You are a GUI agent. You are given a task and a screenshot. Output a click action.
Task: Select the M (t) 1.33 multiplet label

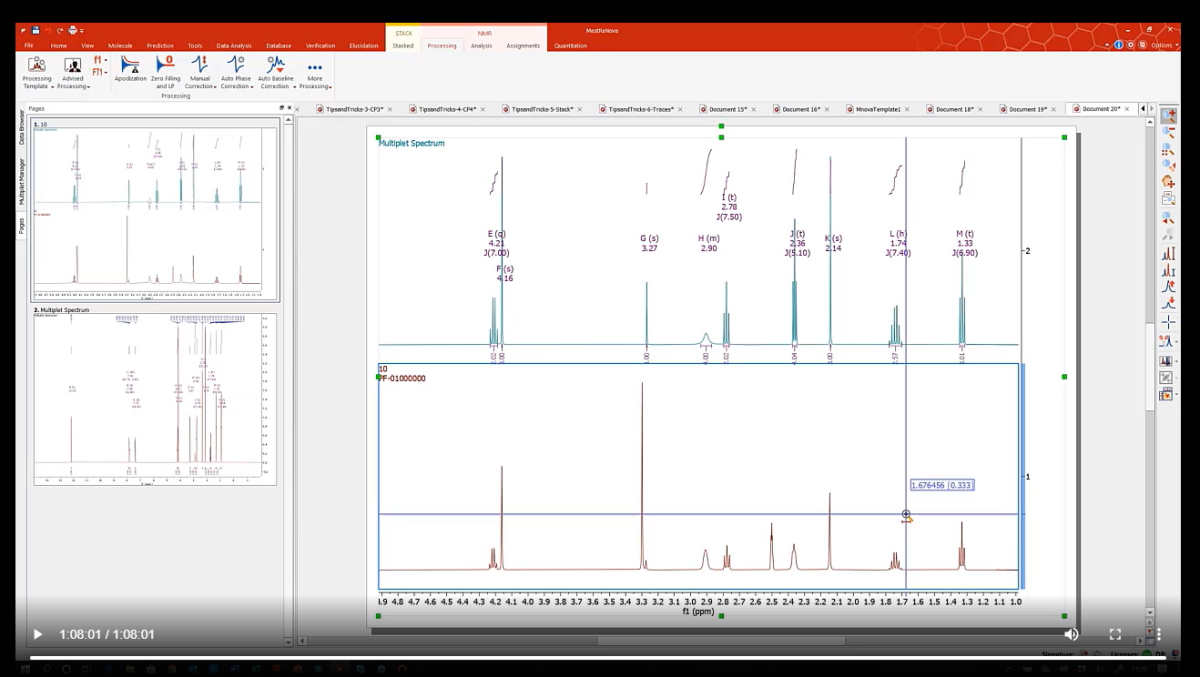click(x=965, y=243)
